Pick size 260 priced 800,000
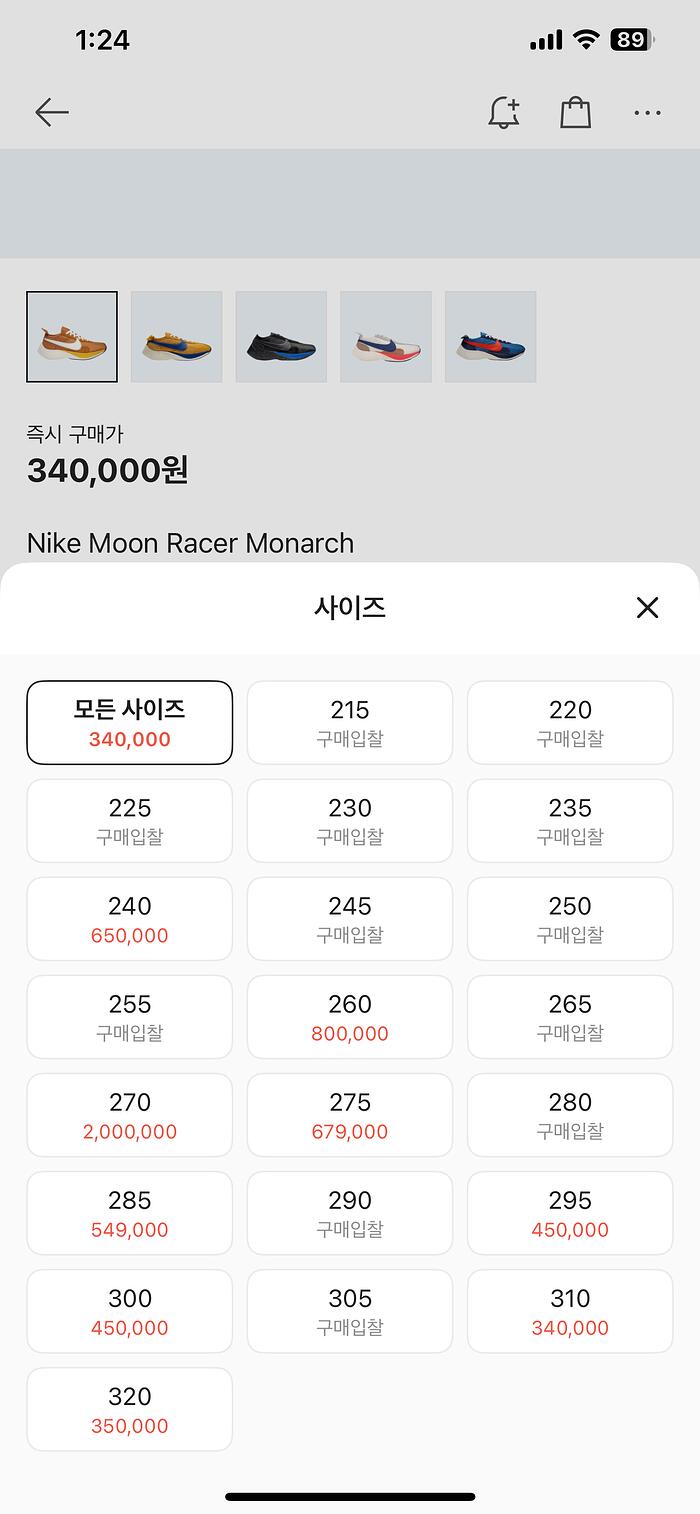Screen dimensions: 700x1514 tap(350, 1017)
